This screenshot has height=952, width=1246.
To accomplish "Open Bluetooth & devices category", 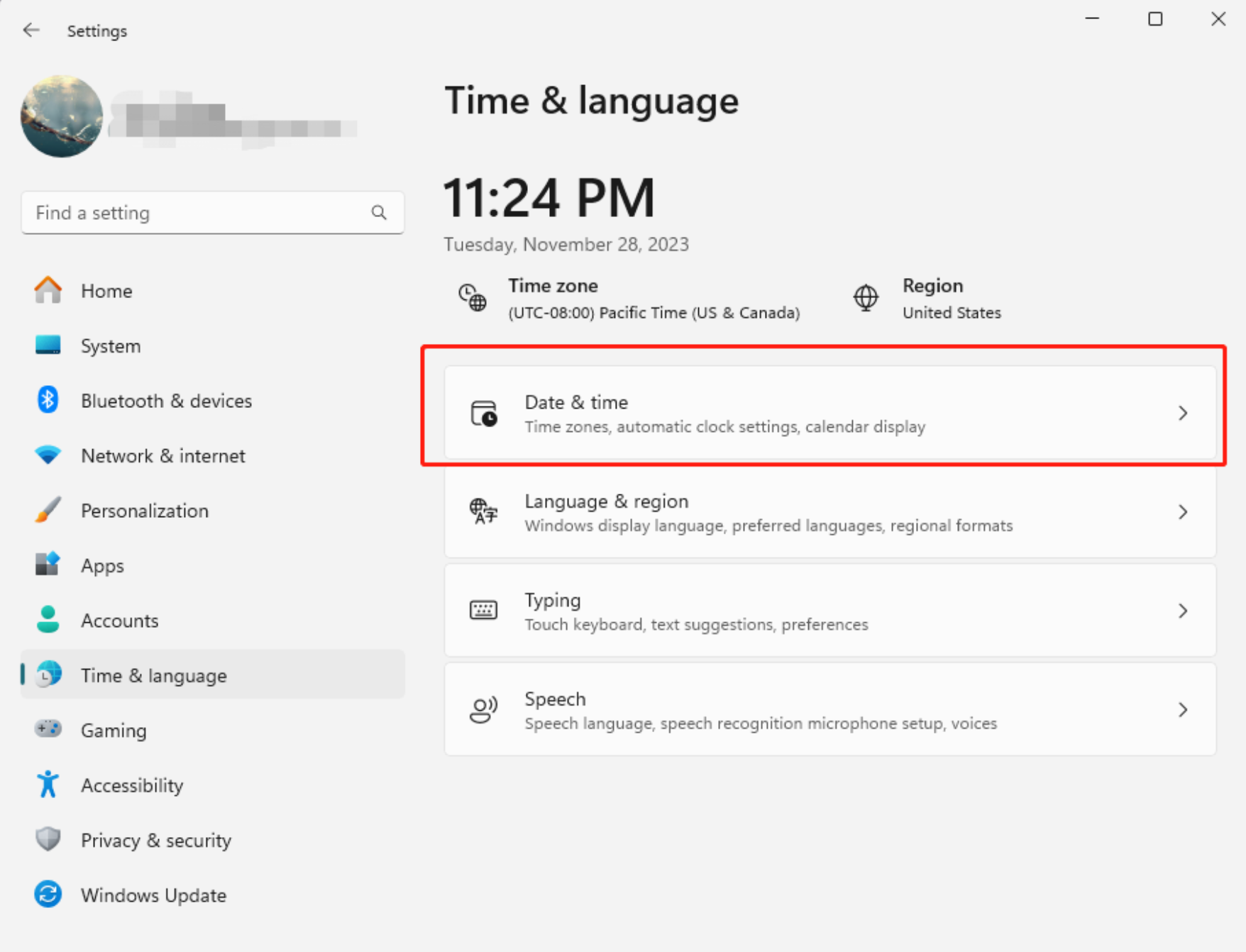I will (166, 401).
